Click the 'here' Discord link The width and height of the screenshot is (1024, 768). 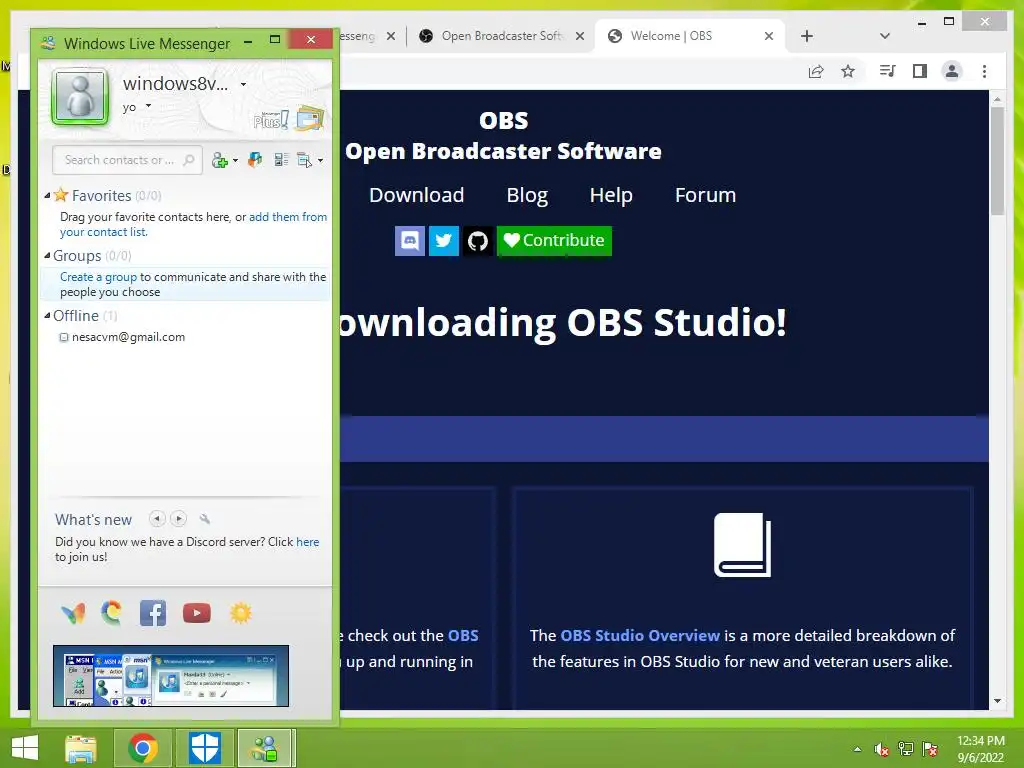coord(308,541)
